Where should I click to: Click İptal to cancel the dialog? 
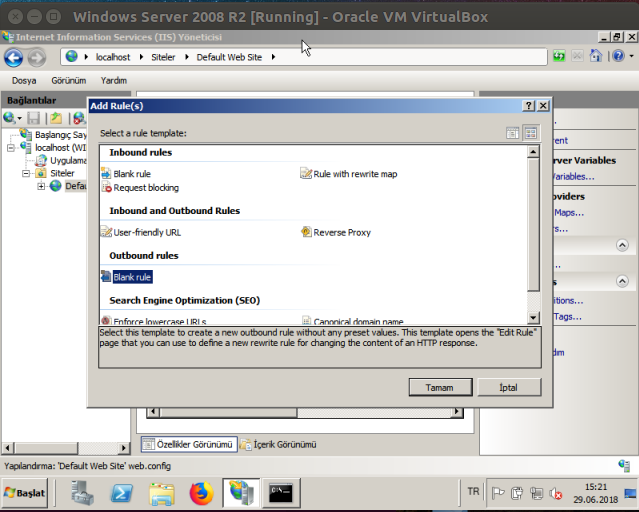[x=509, y=387]
